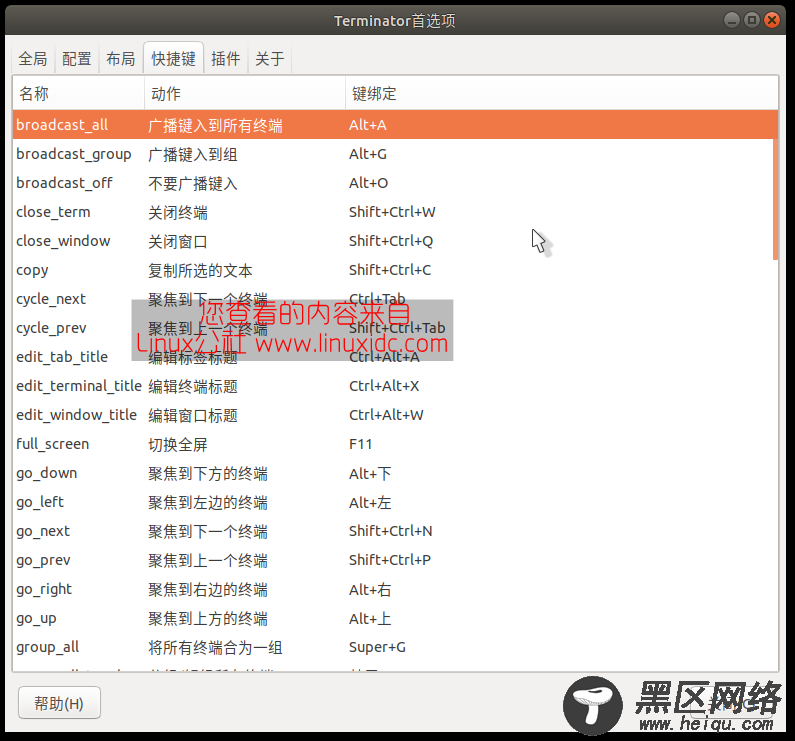
Task: Switch to the 全局 tab
Action: 33,59
